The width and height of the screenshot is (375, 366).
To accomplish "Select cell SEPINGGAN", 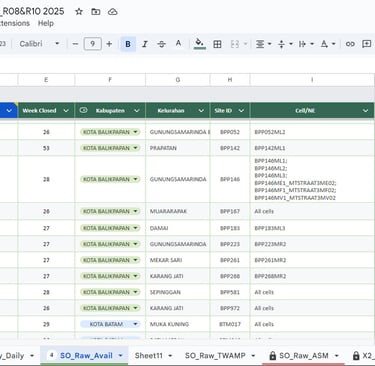I will pyautogui.click(x=178, y=292).
